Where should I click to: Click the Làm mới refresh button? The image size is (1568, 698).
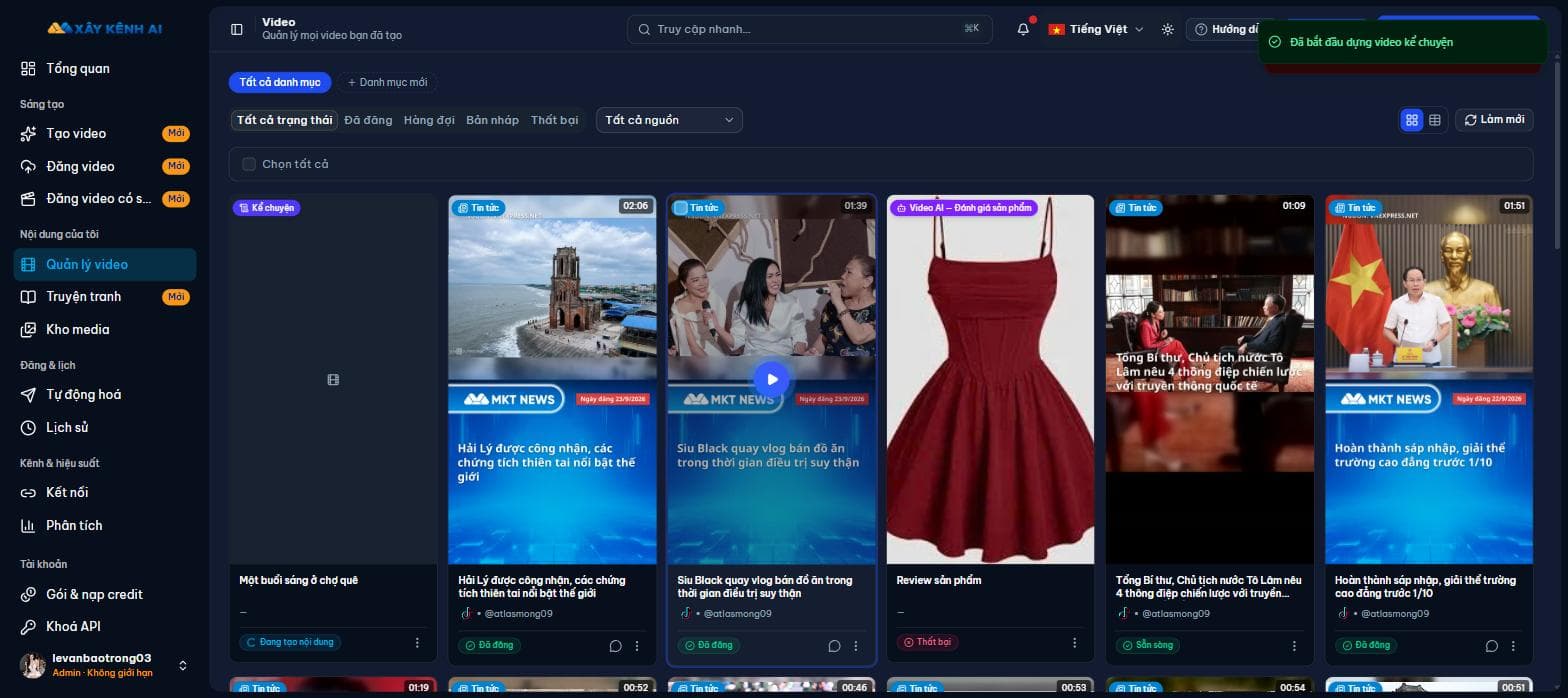[x=1494, y=120]
